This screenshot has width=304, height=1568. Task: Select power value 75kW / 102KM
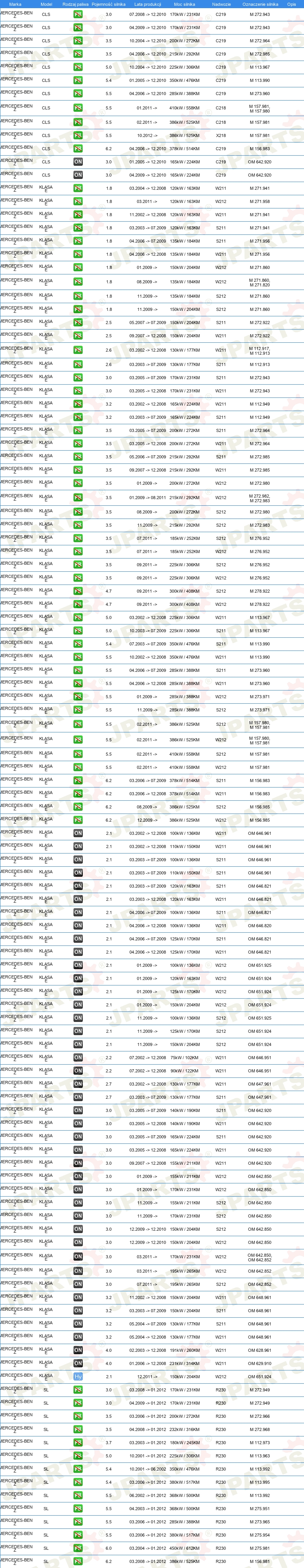185,1058
